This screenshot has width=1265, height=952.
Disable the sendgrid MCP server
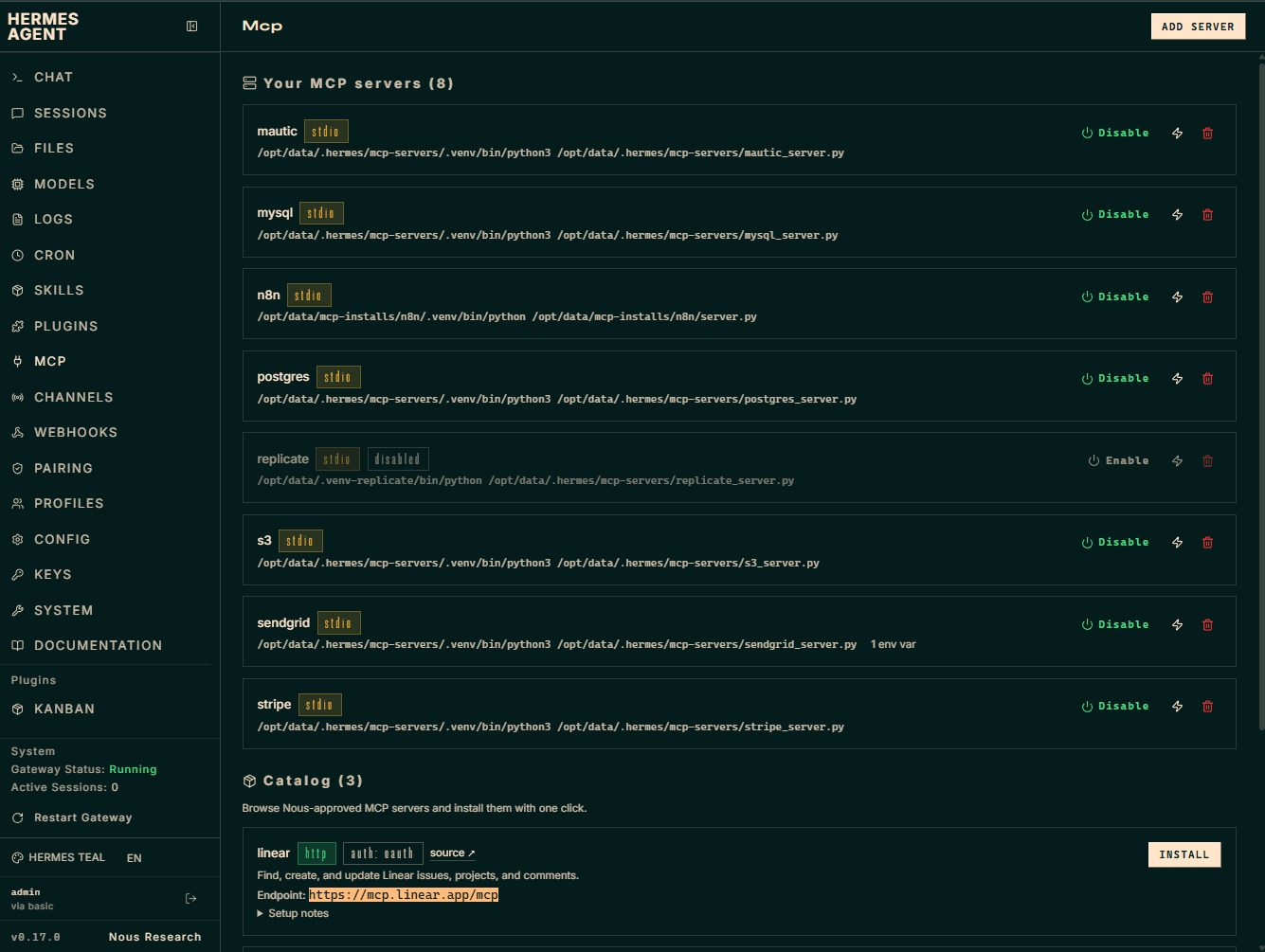[1115, 625]
